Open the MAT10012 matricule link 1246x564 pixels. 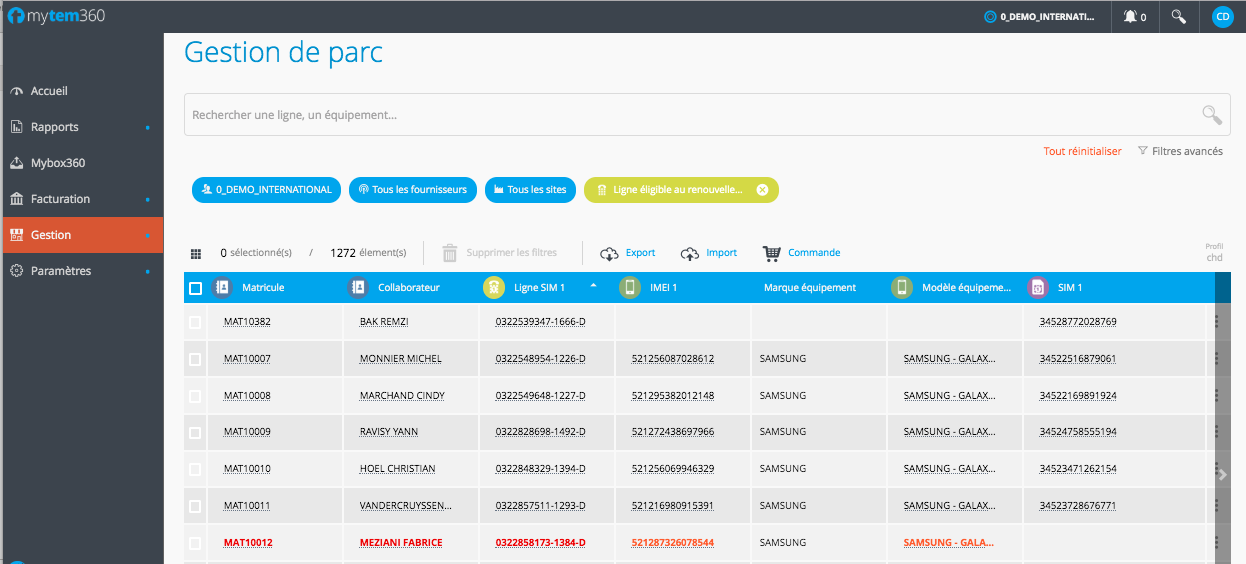click(248, 543)
